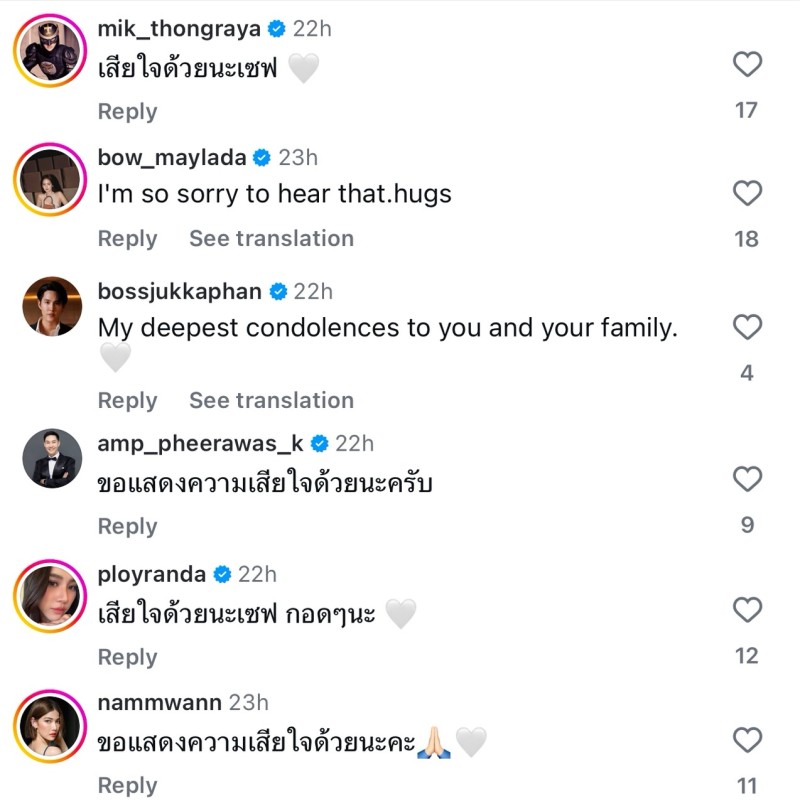See translation of bossjukkaphan's comment
The image size is (800, 806).
coord(271,401)
